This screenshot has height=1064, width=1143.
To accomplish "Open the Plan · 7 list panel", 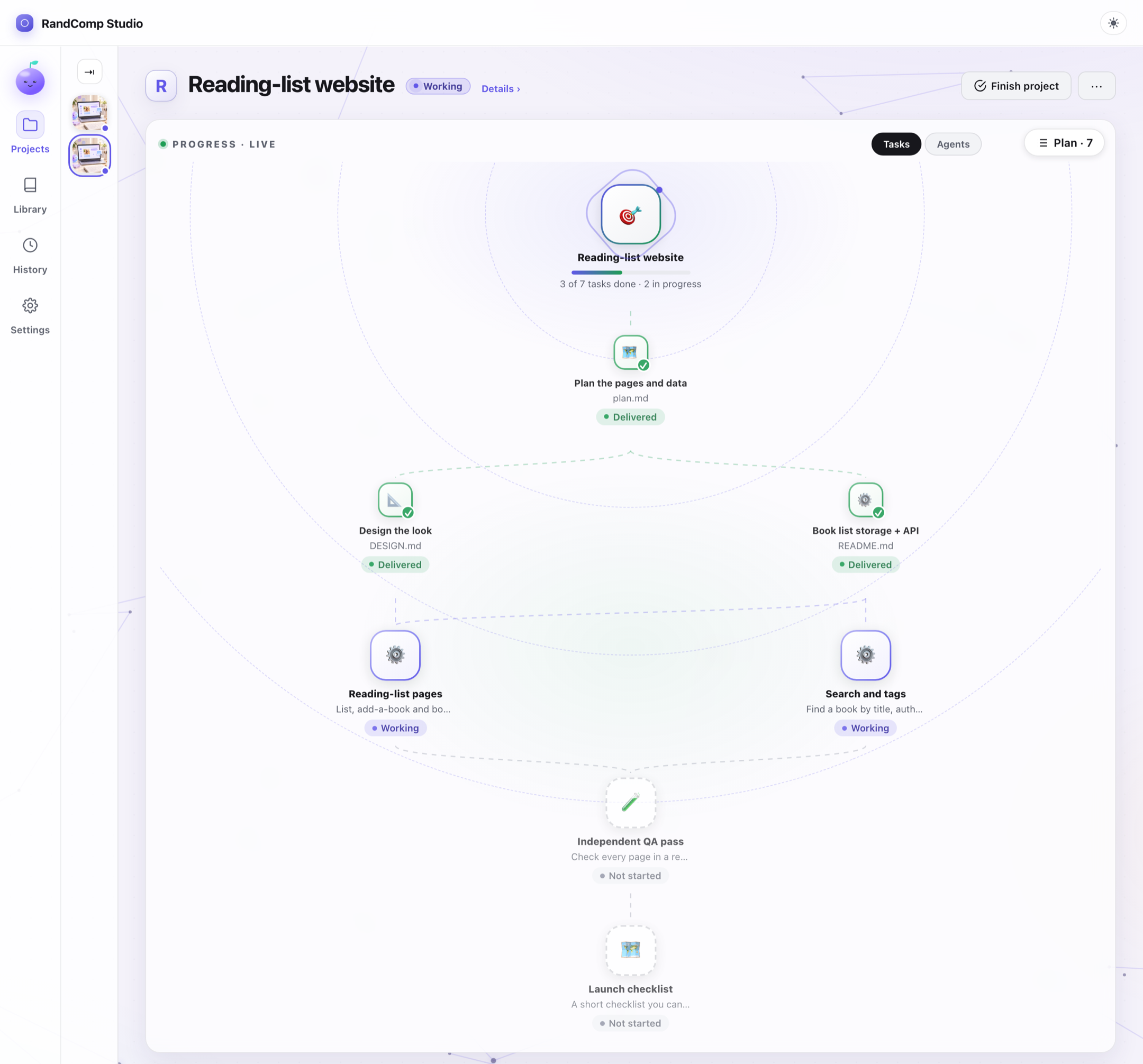I will [x=1064, y=143].
